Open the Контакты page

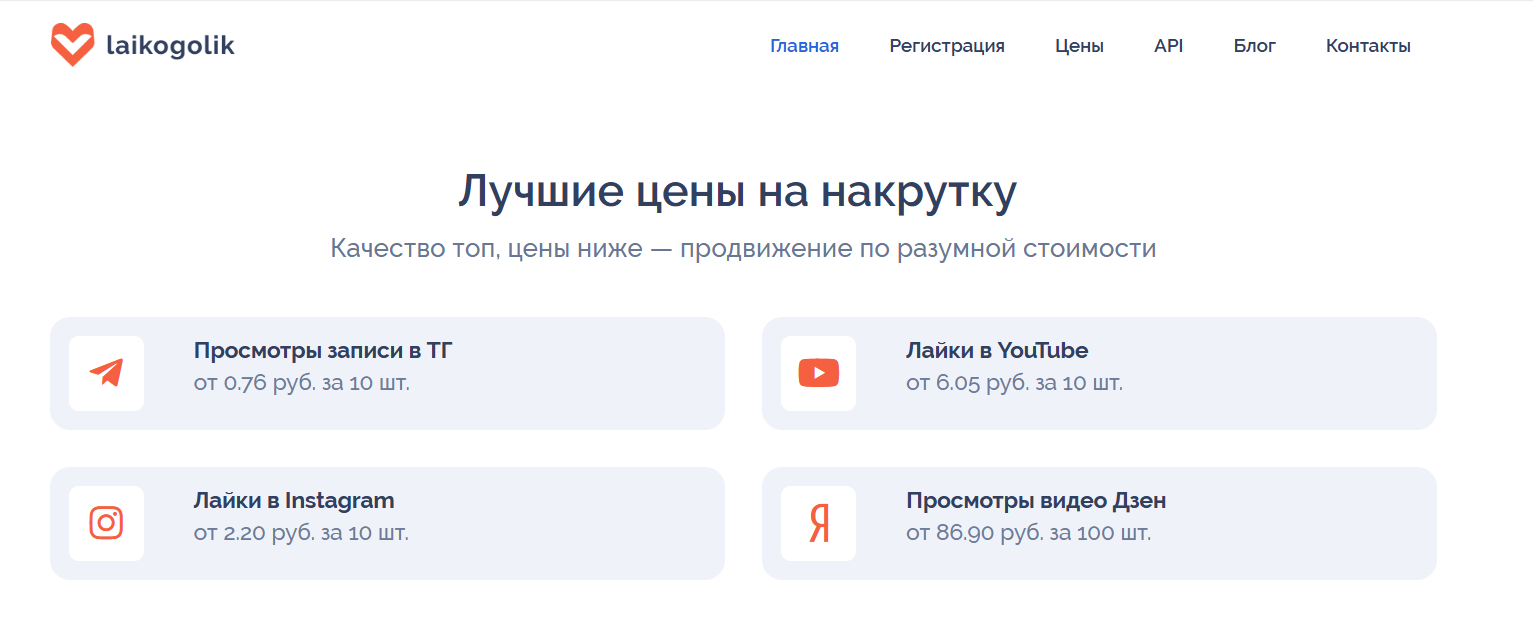point(1368,46)
